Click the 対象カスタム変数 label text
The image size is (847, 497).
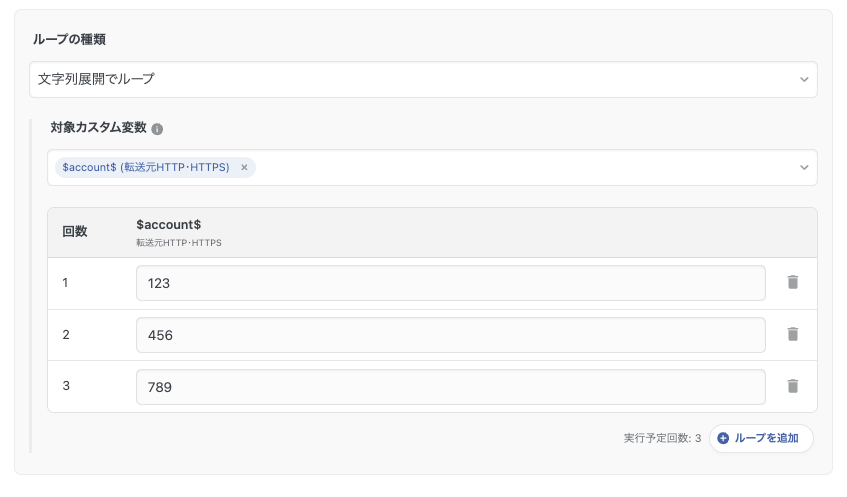point(98,128)
